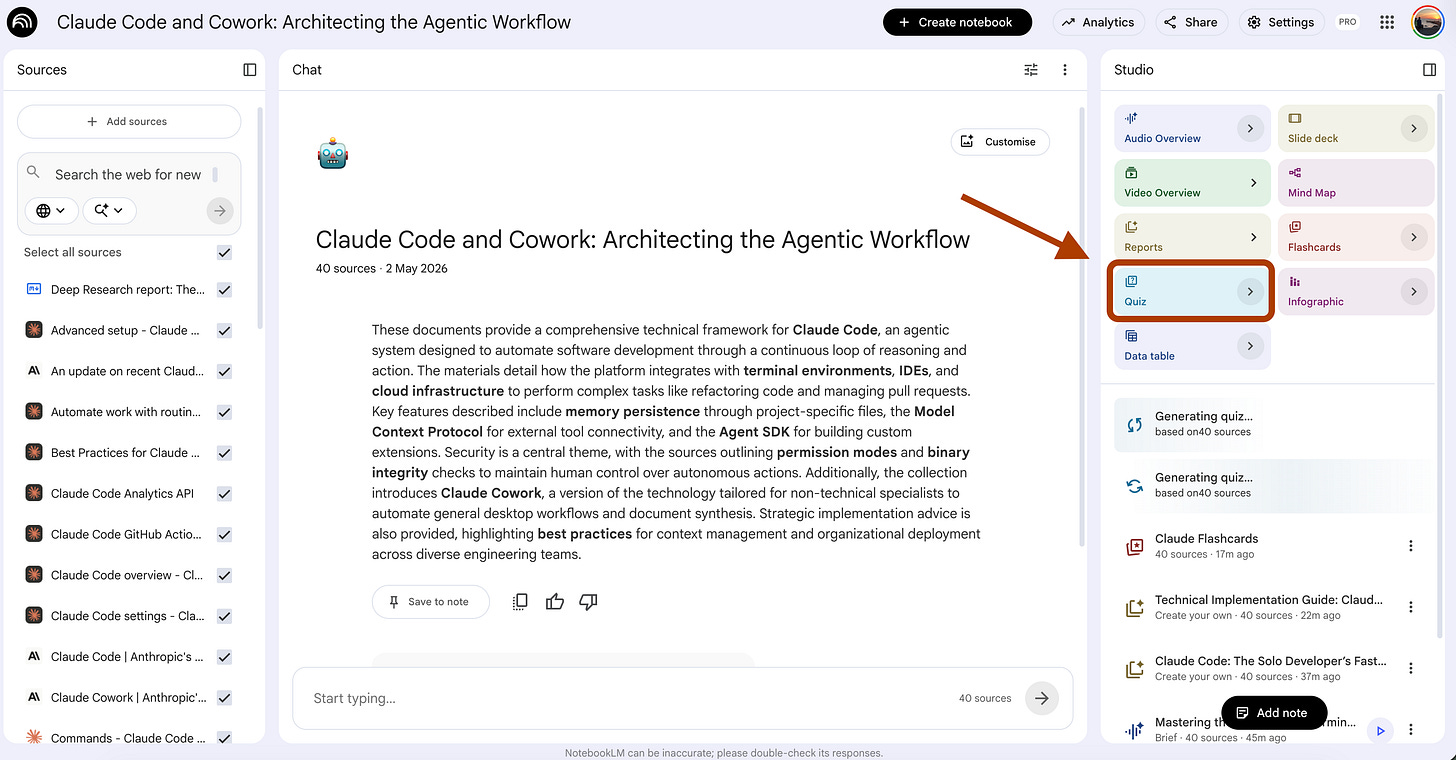Open the Google apps grid icon
Image resolution: width=1456 pixels, height=760 pixels.
(x=1387, y=22)
